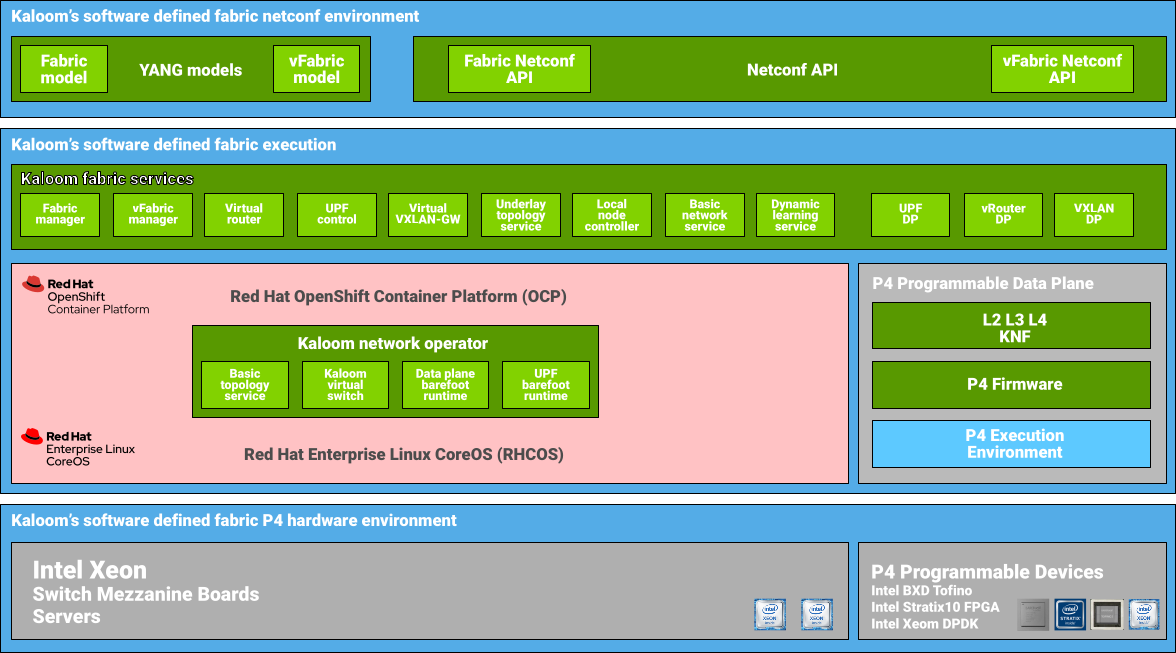The image size is (1176, 653).
Task: Click the Virtual VXLAN-GW service block
Action: [x=428, y=215]
